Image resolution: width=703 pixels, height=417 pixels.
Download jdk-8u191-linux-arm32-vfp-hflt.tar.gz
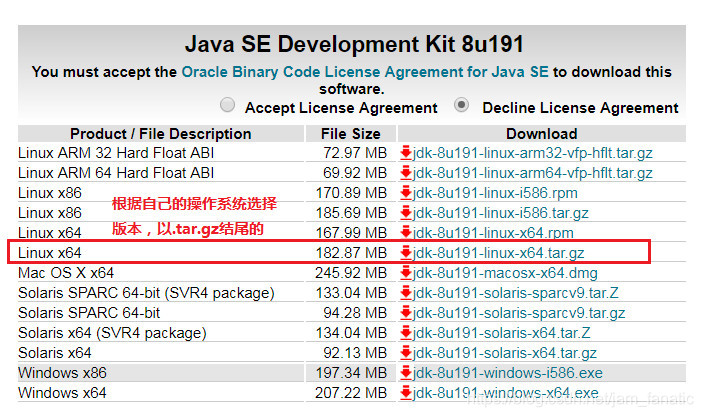(x=532, y=153)
